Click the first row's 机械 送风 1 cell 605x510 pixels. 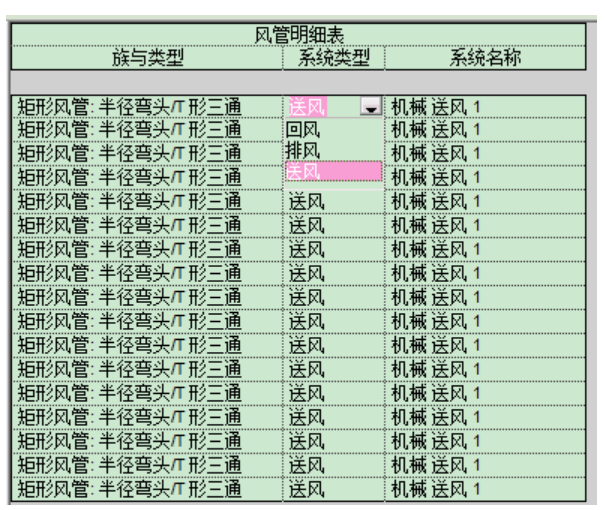pos(487,106)
